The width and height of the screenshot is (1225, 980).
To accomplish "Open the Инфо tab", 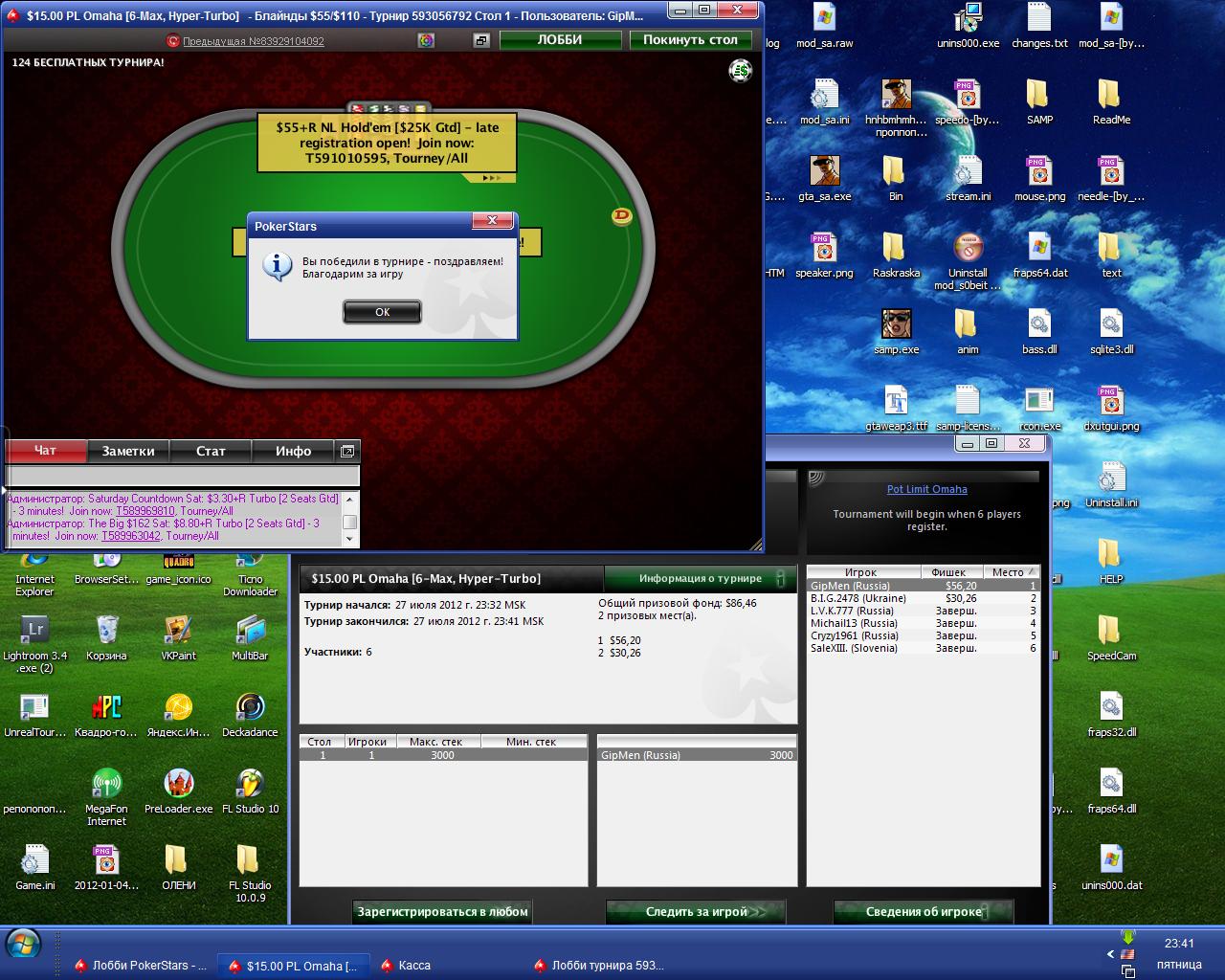I will pos(293,451).
